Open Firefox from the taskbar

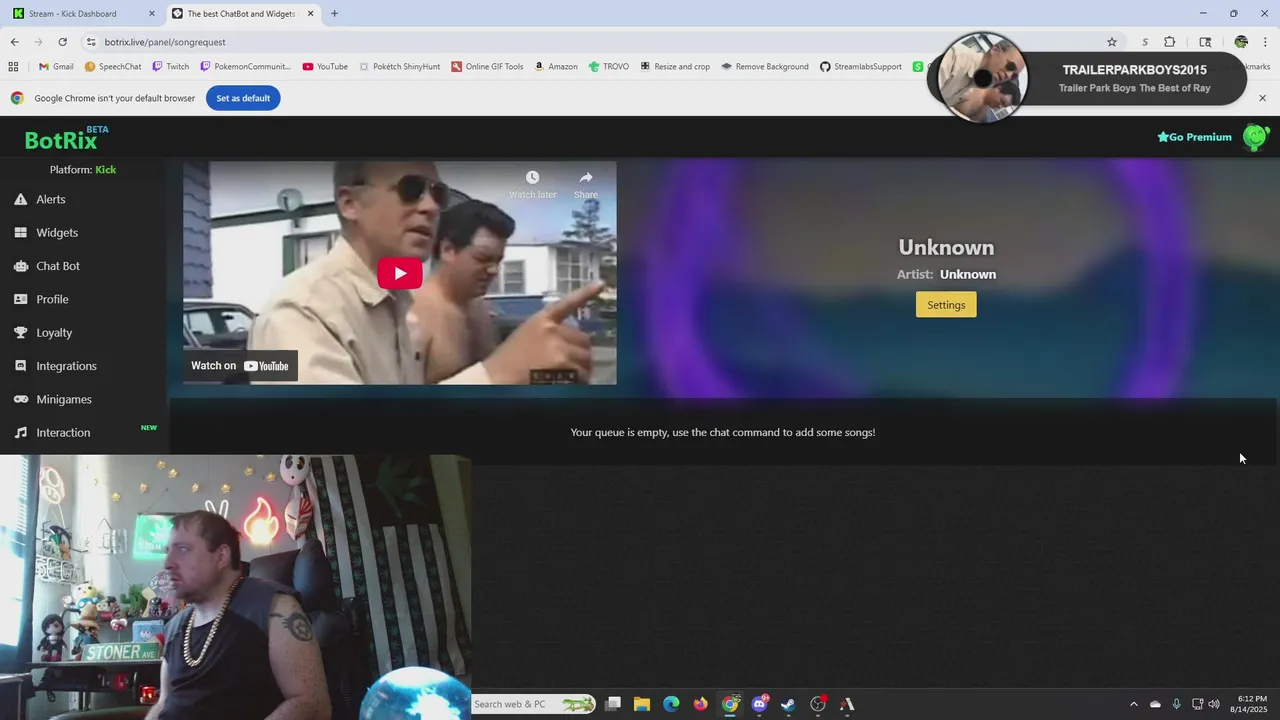(x=701, y=704)
